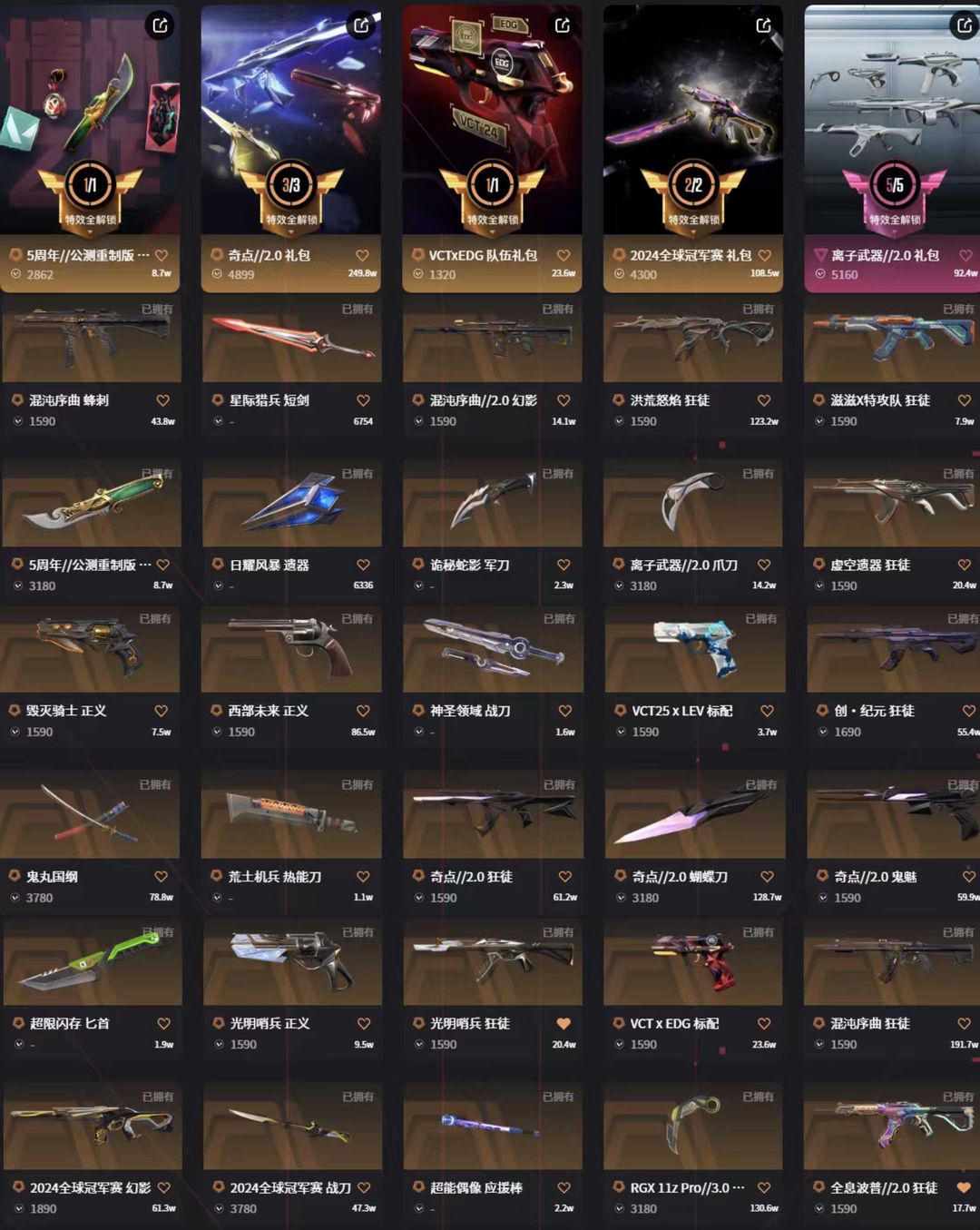The width and height of the screenshot is (980, 1230).
Task: Click share icon on 2024全球冠军赛 礼包 card
Action: tap(764, 25)
